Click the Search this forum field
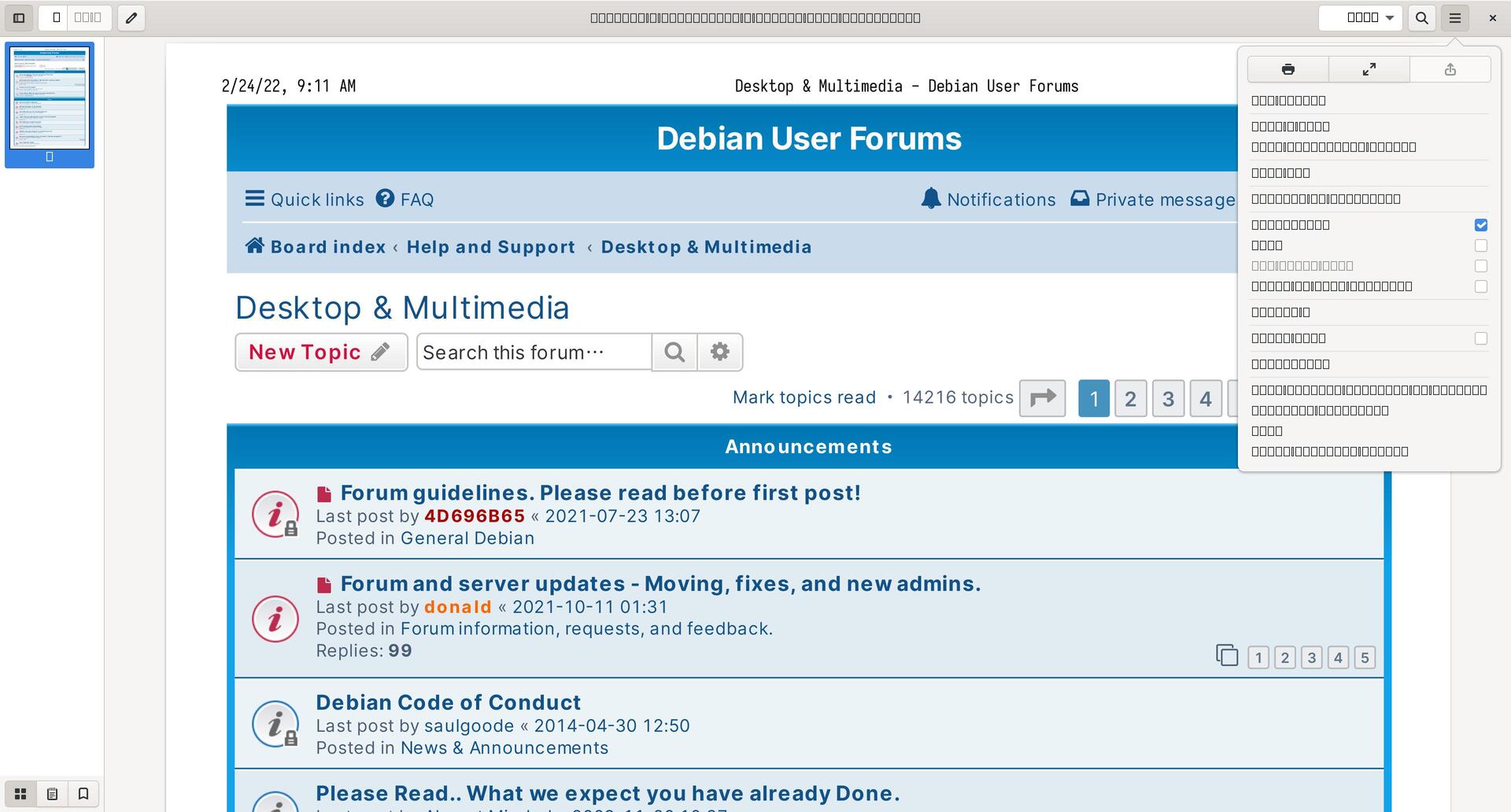Viewport: 1511px width, 812px height. tap(534, 352)
